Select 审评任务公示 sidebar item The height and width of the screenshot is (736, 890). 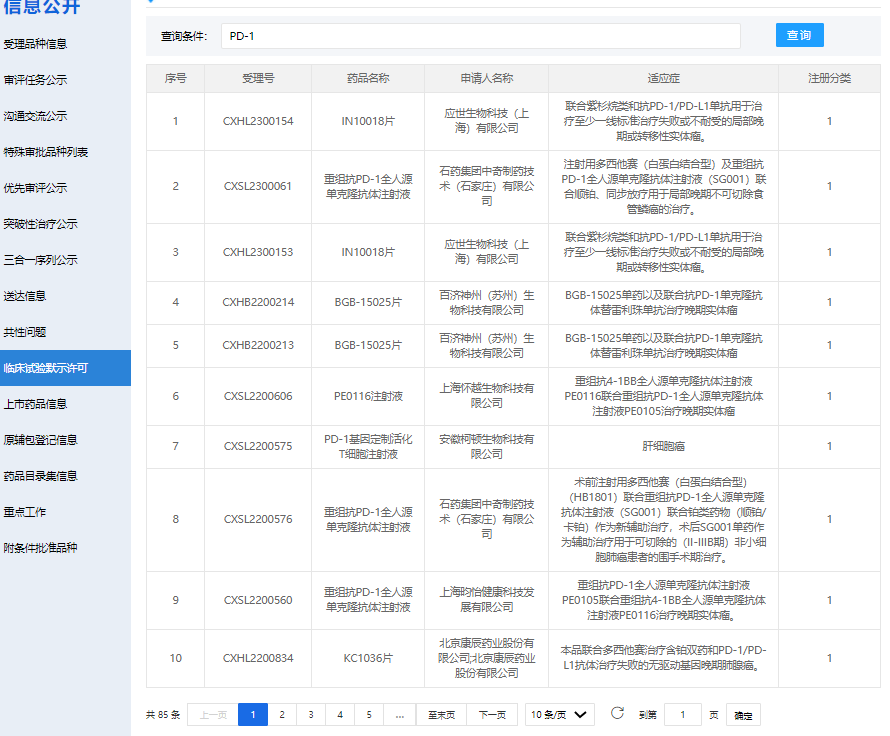pyautogui.click(x=35, y=80)
